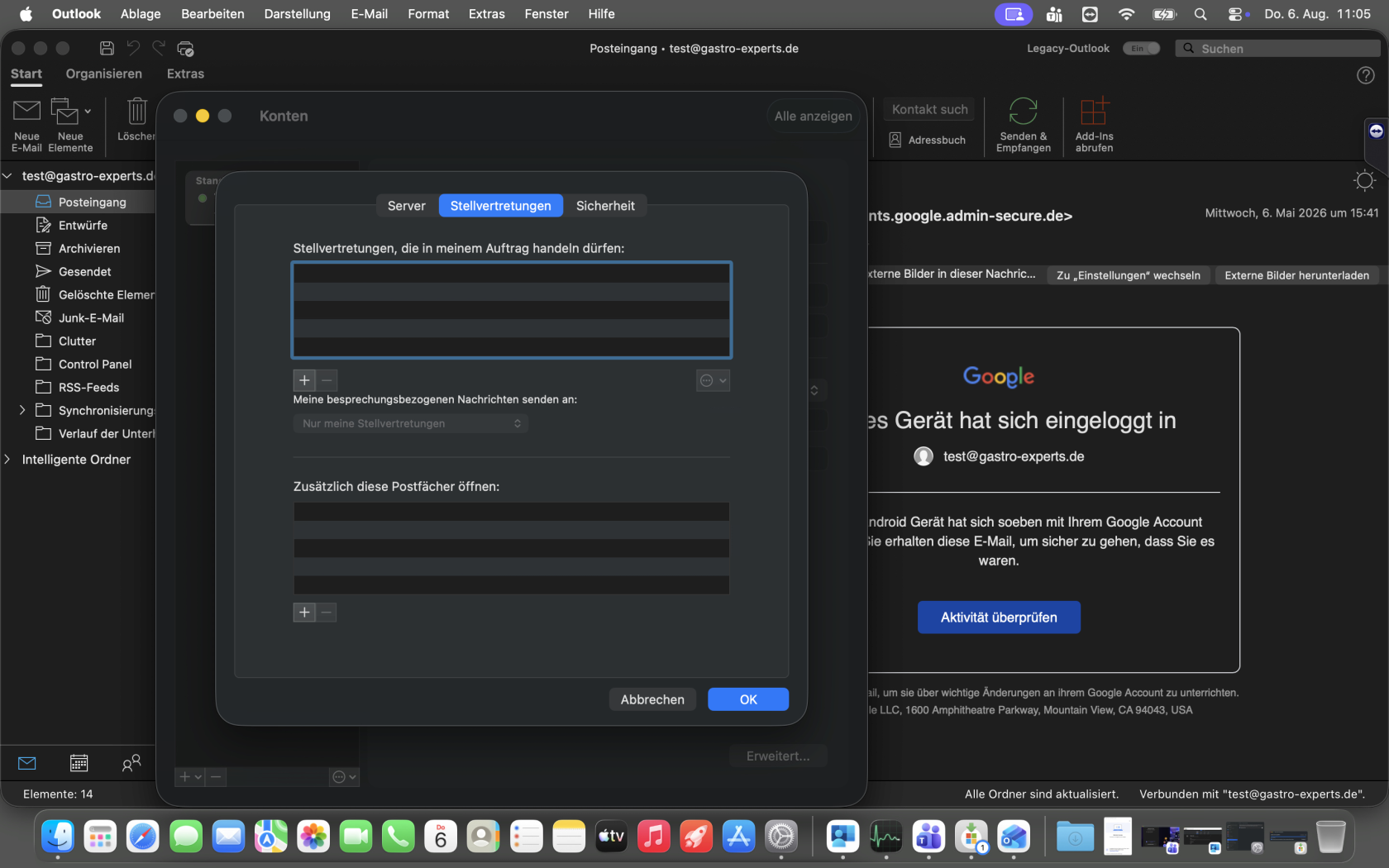This screenshot has height=868, width=1389.
Task: Click the Erweitert... button
Action: click(x=778, y=756)
